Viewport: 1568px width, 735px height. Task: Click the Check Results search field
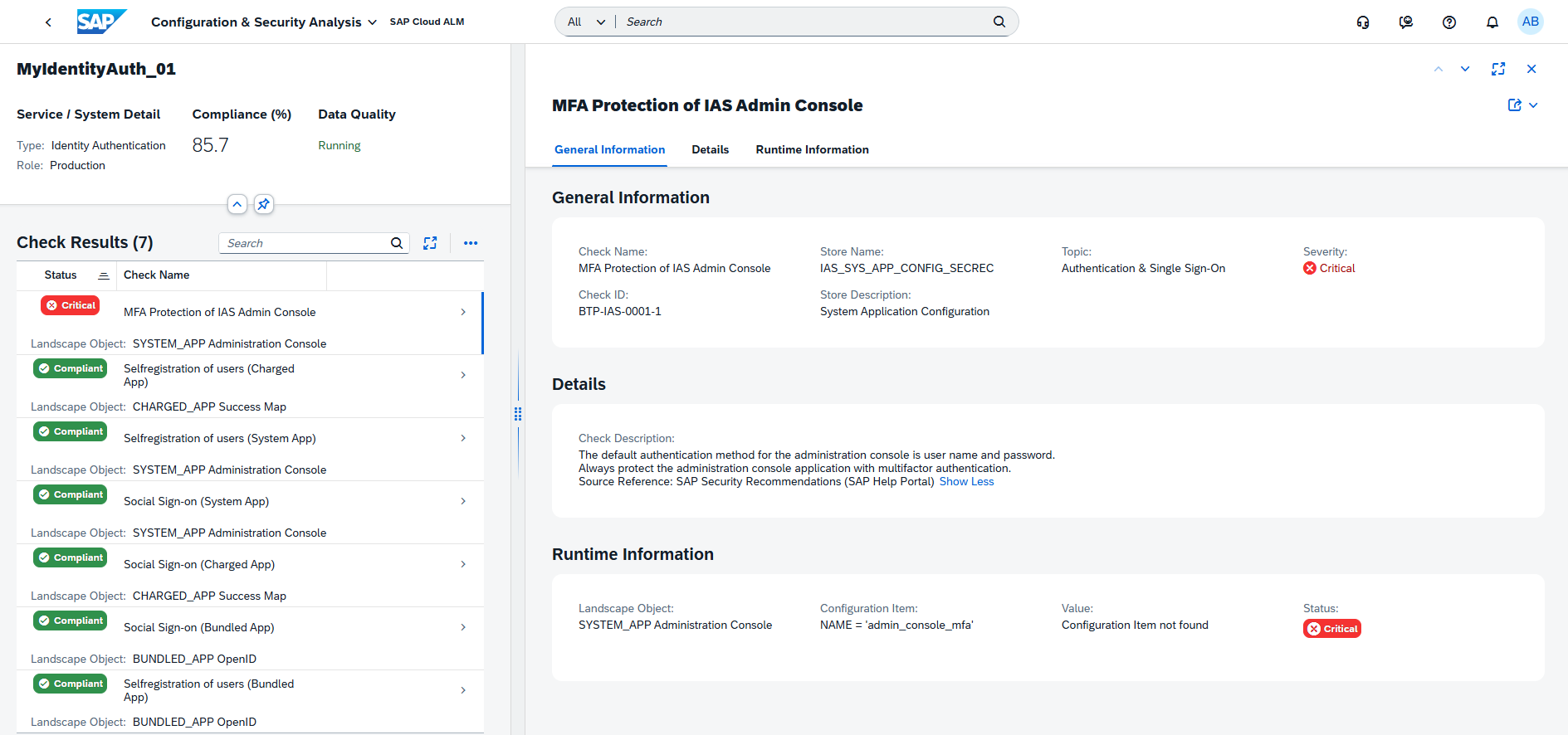pyautogui.click(x=305, y=243)
